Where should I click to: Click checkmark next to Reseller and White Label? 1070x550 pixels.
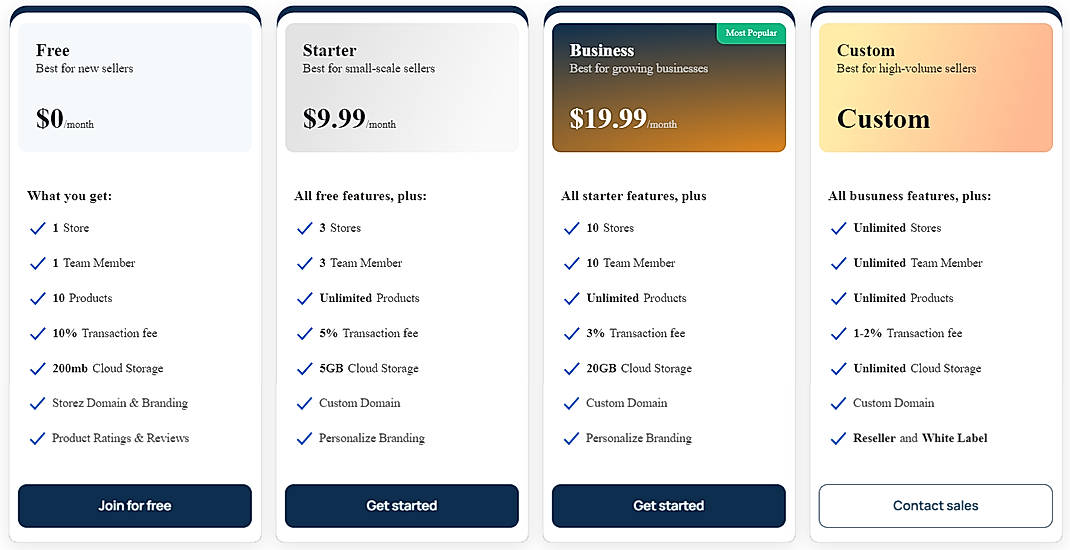click(x=839, y=438)
